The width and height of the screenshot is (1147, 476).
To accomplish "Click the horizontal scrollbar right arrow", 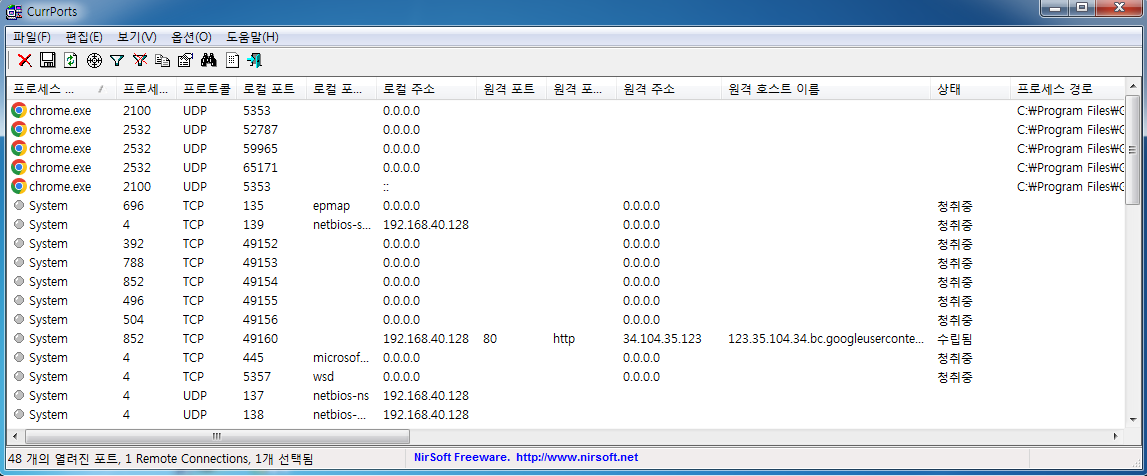I will point(1116,437).
